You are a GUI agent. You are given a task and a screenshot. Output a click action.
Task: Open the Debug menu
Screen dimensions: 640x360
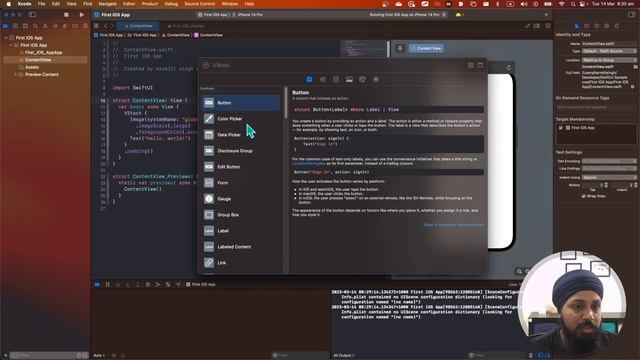(171, 4)
